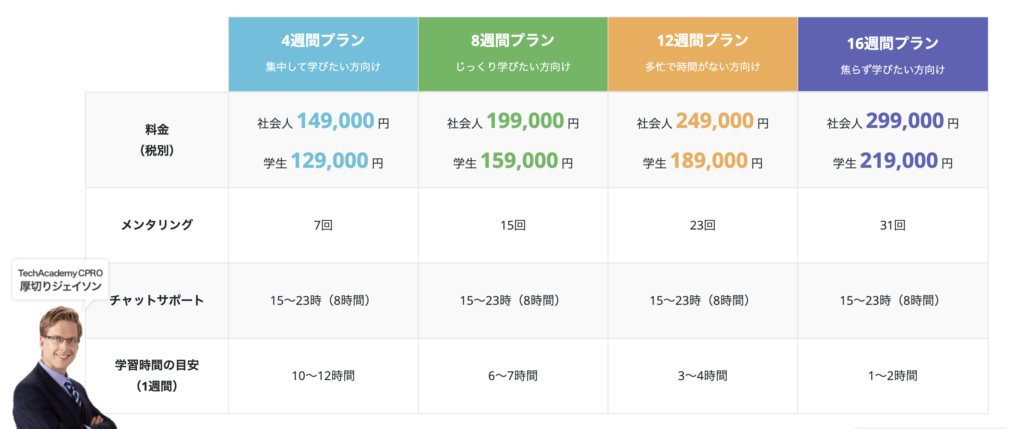The width and height of the screenshot is (1024, 429).
Task: Click the 4週間プラン header
Action: pos(322,42)
